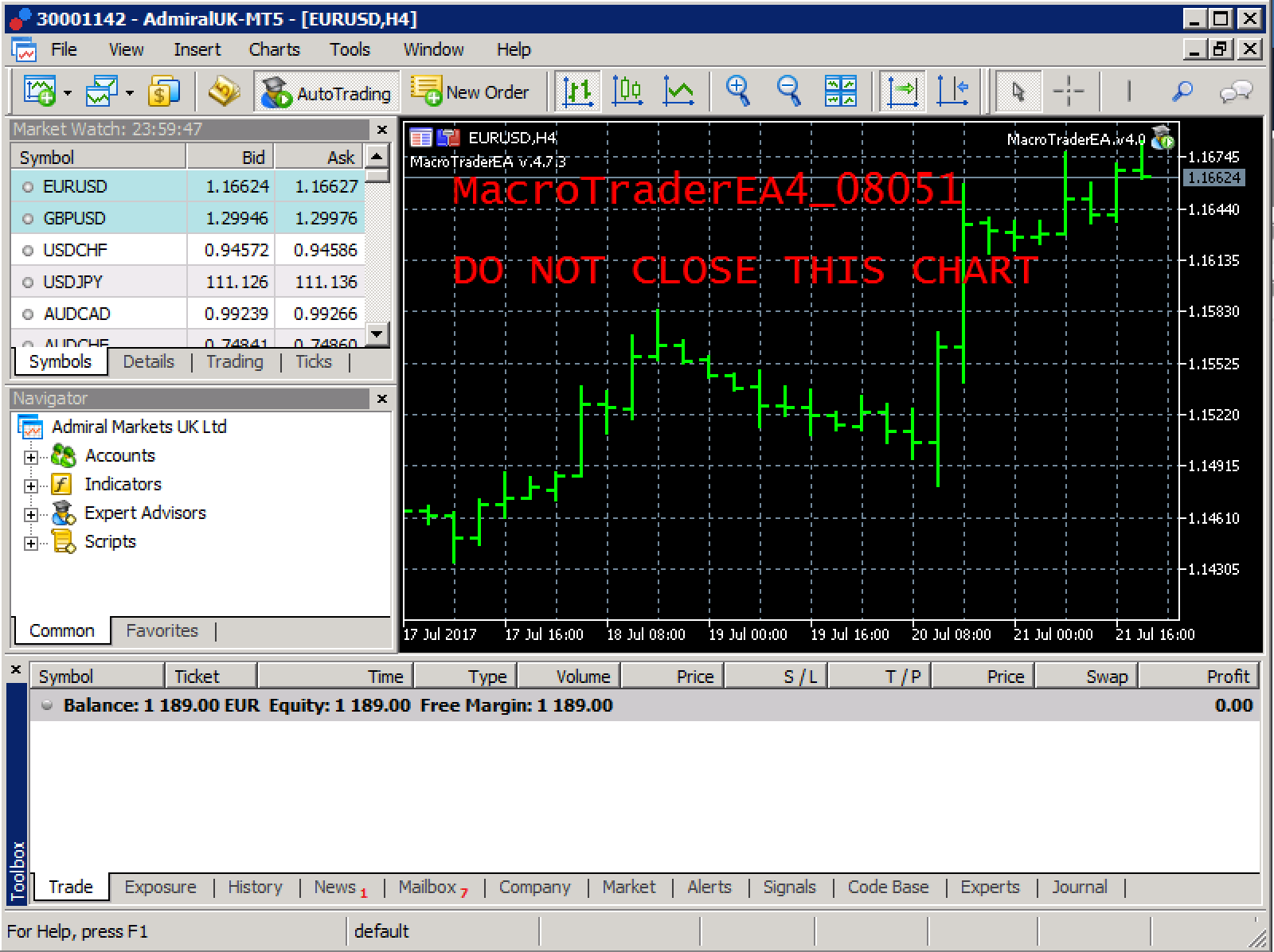Select the EURUSD row in Market Watch

(188, 186)
